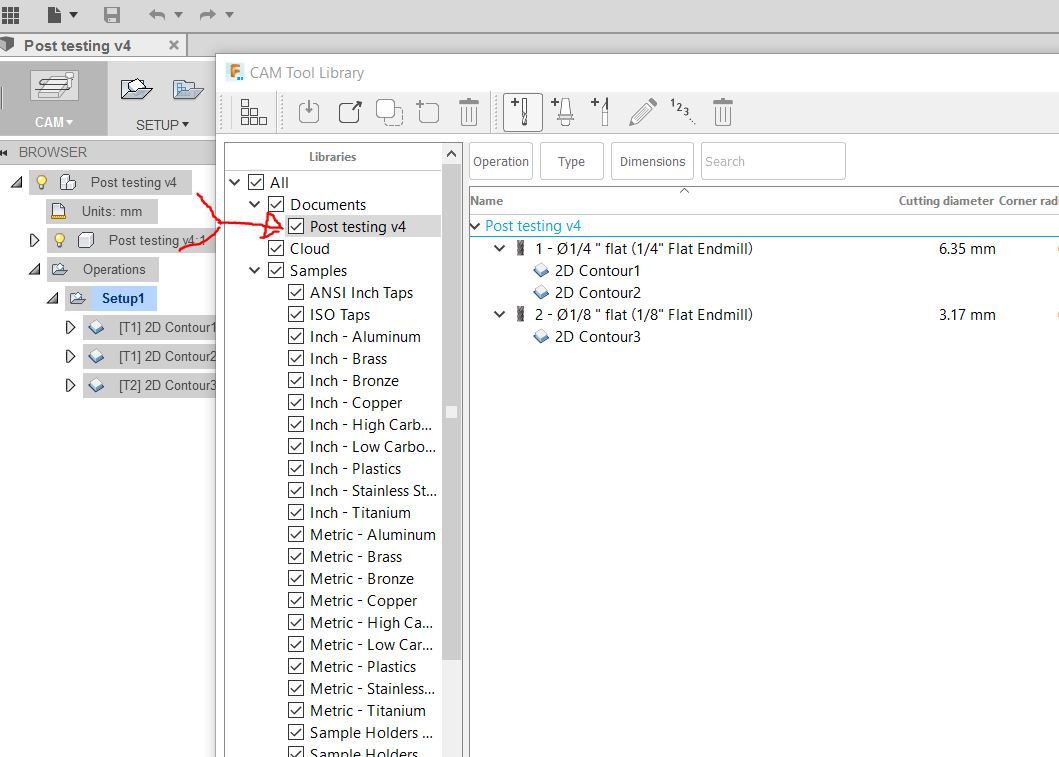Click the tool library Search field
The image size is (1059, 757).
tap(773, 161)
